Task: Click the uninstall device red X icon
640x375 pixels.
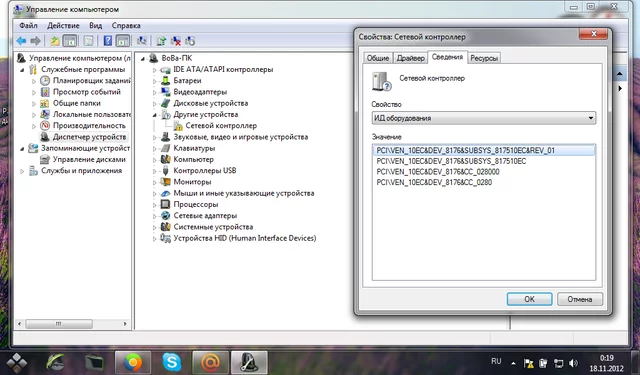Action: [176, 41]
